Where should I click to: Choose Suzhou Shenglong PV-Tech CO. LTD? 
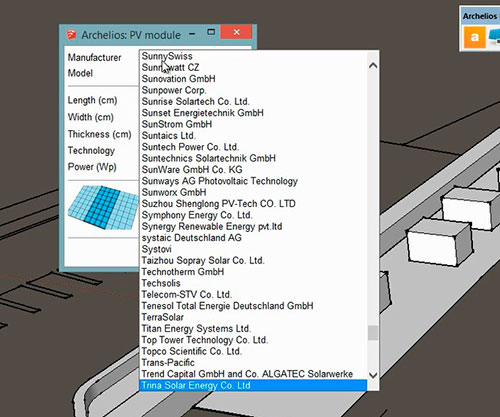[253, 203]
